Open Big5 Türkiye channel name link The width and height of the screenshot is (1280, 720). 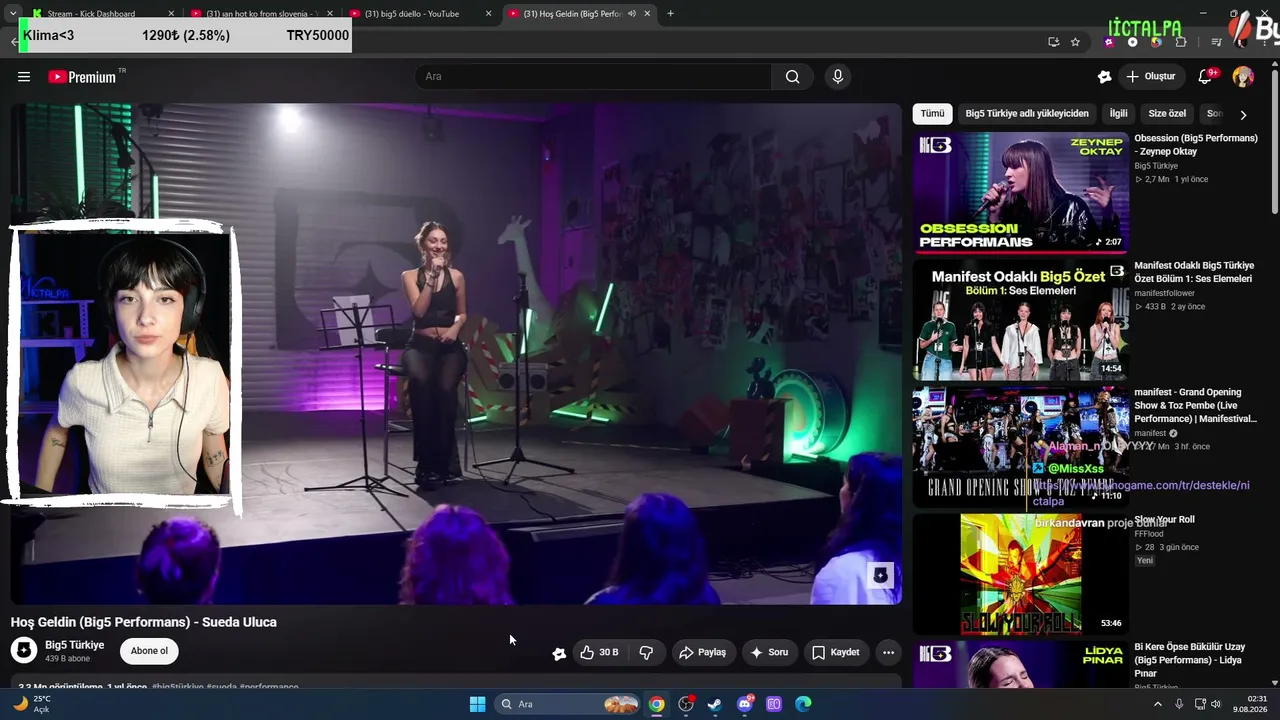tap(74, 645)
